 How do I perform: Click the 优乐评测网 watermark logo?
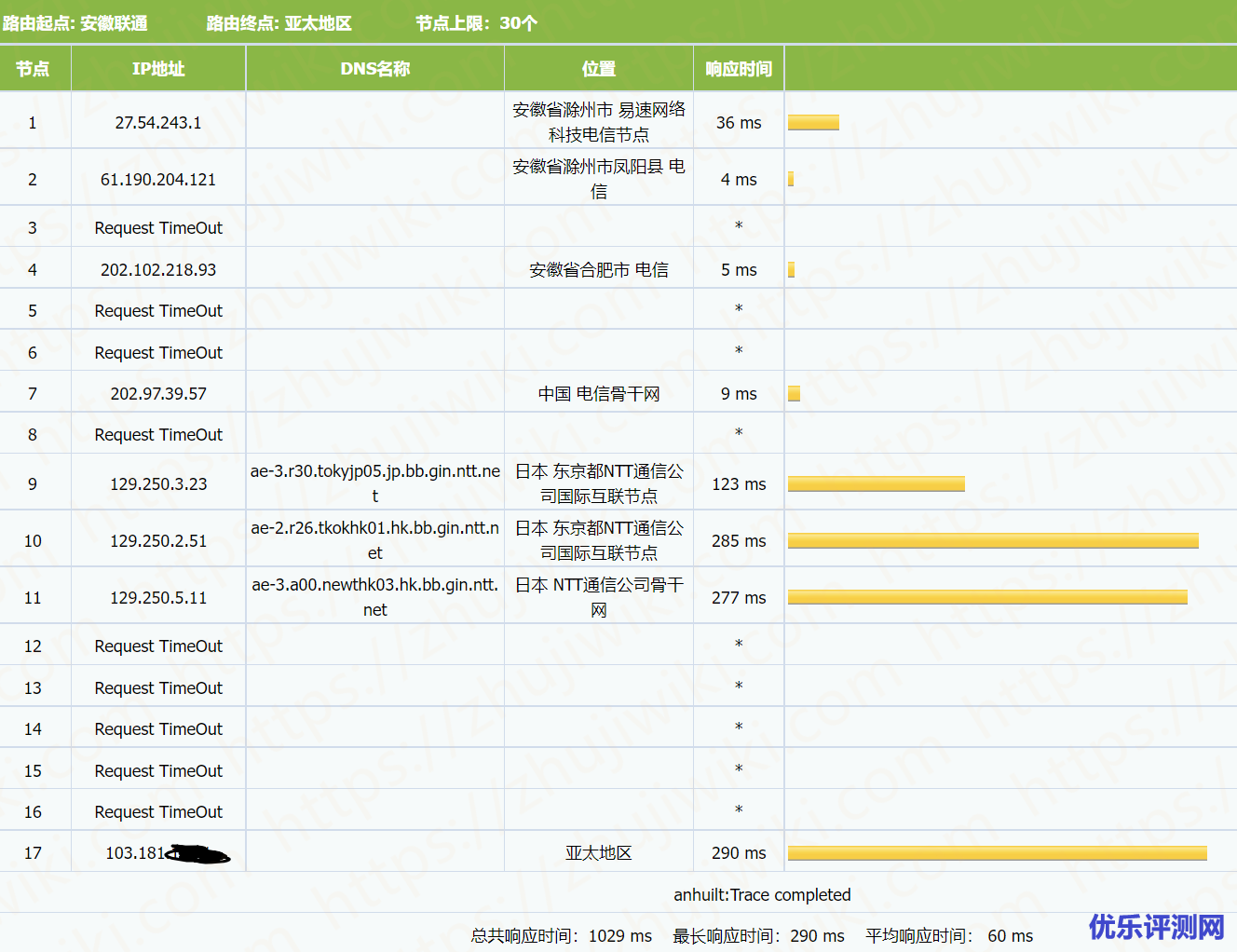pyautogui.click(x=1156, y=927)
